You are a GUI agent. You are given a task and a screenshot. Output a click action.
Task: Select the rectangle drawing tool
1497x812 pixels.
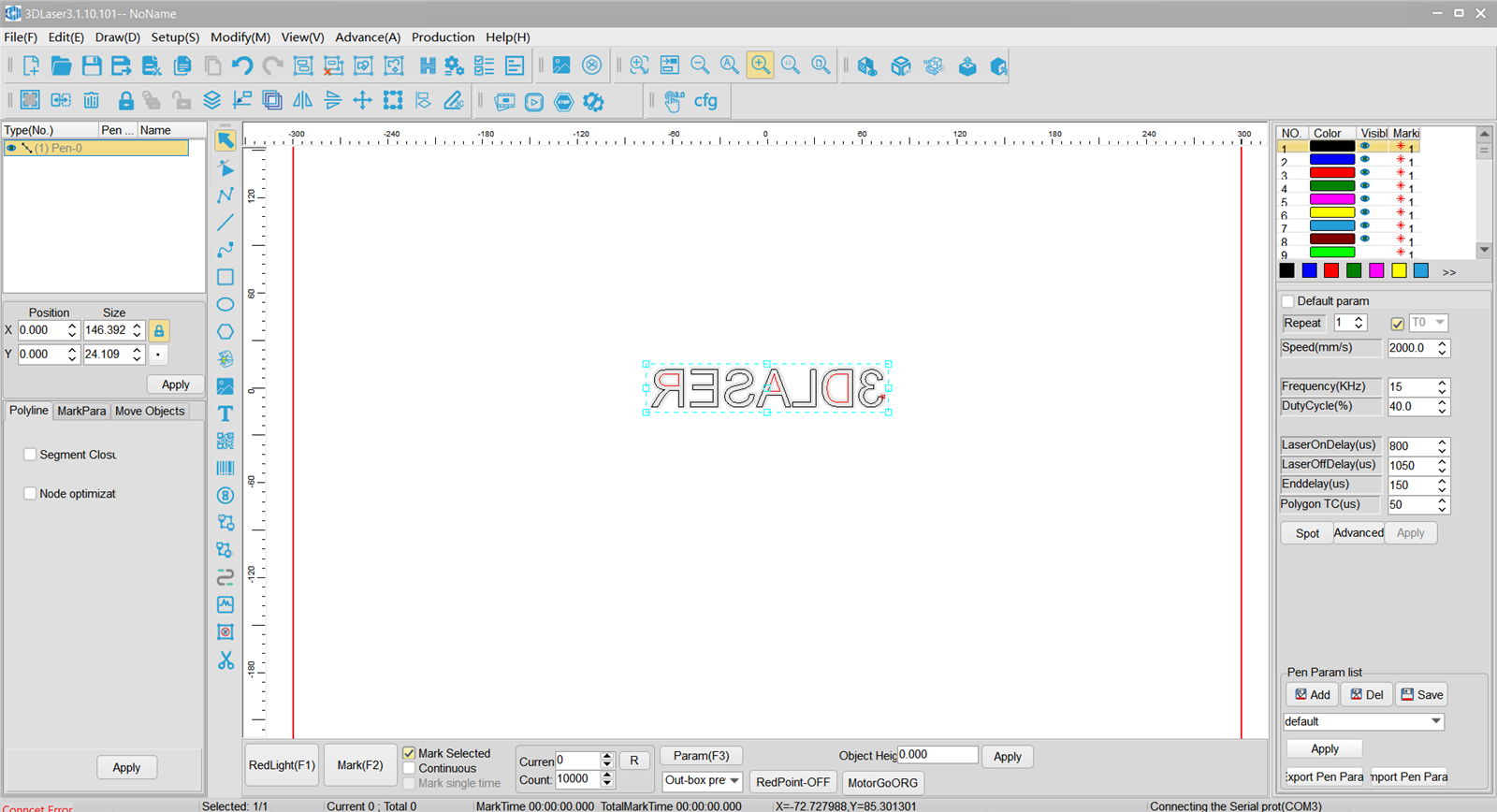coord(225,277)
